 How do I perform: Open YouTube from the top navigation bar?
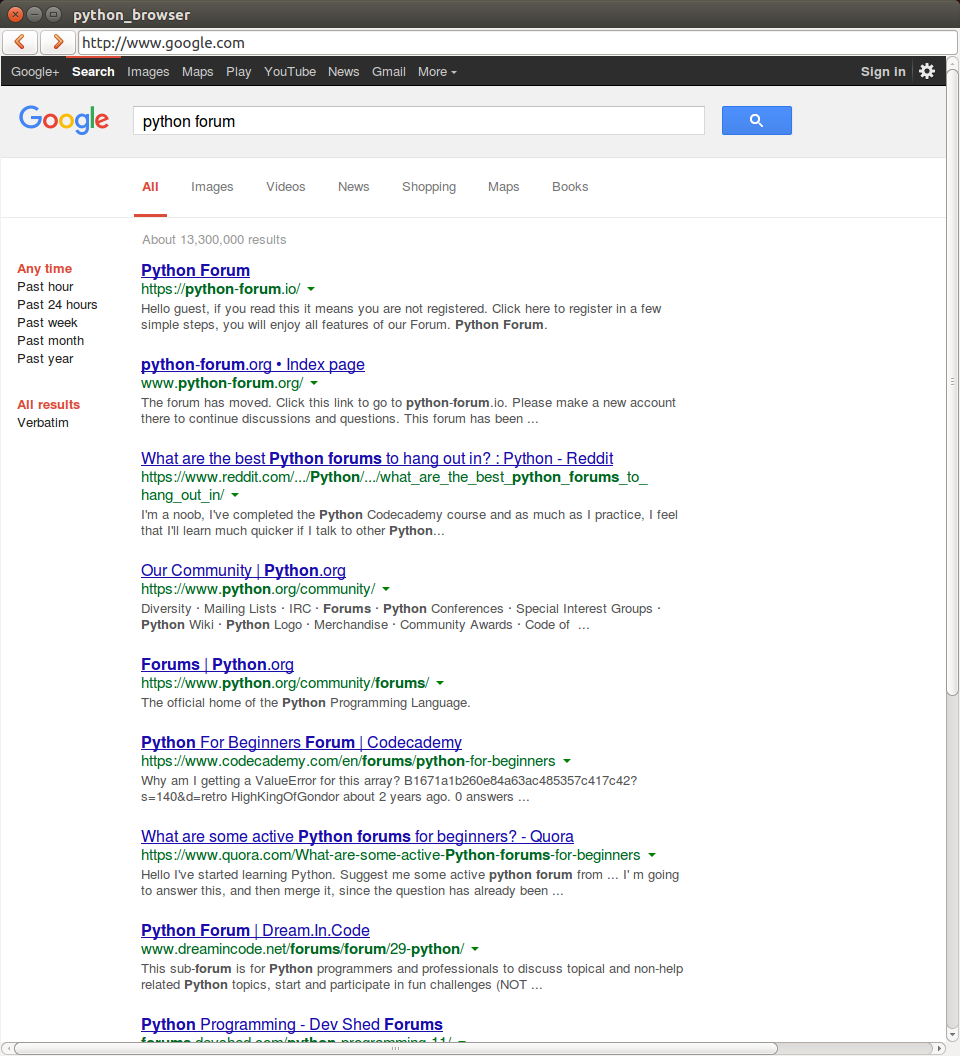(290, 72)
